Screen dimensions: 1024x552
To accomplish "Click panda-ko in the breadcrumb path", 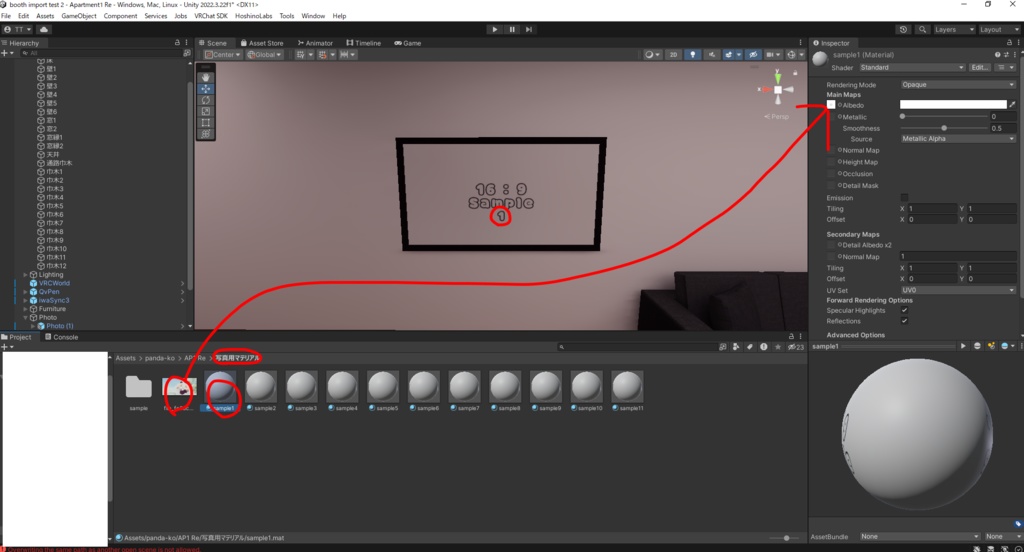I will pyautogui.click(x=160, y=358).
